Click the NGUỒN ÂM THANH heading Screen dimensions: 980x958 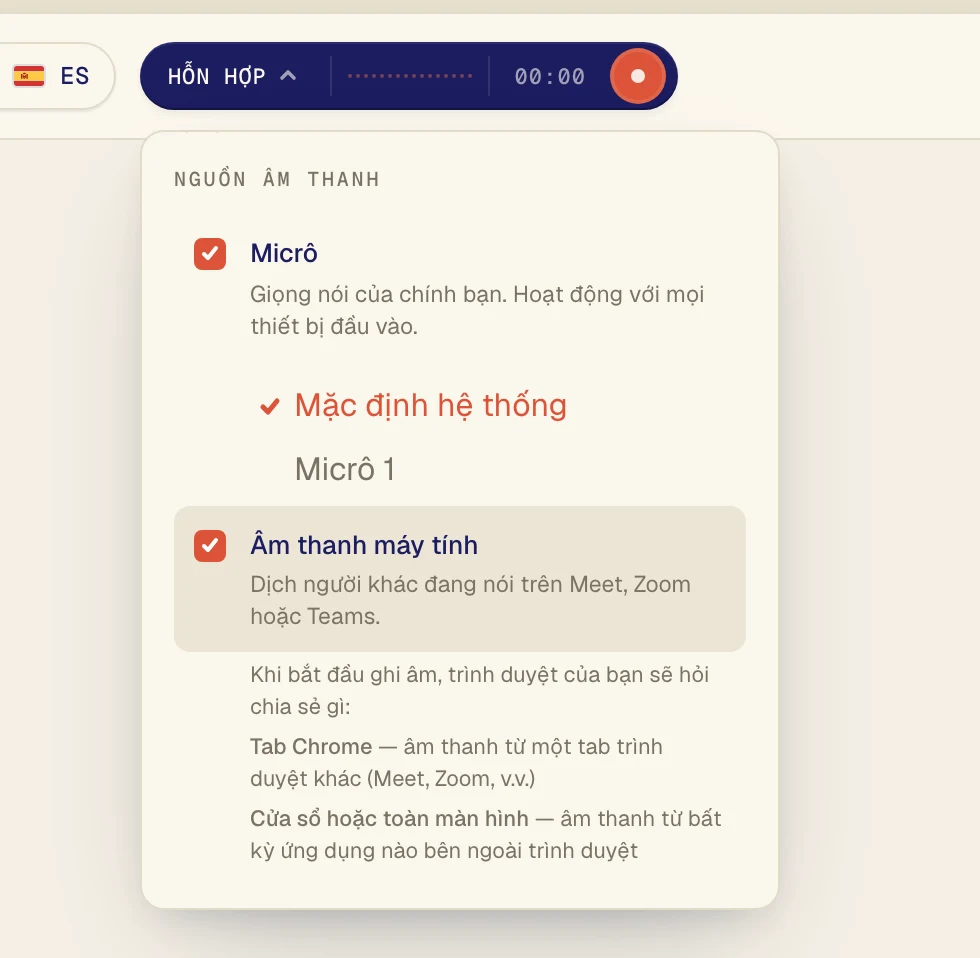click(277, 179)
